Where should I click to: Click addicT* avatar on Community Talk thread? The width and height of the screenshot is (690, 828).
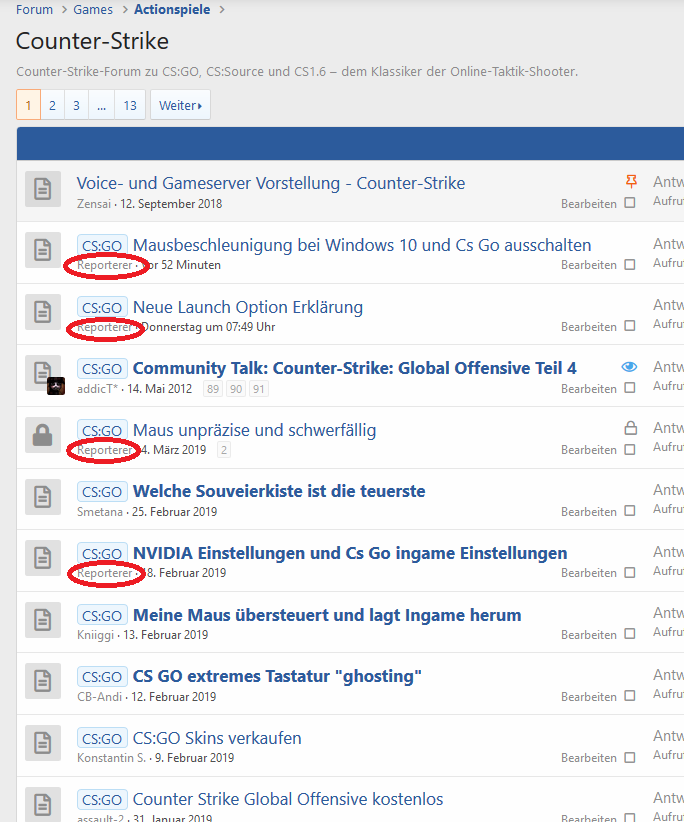[56, 387]
